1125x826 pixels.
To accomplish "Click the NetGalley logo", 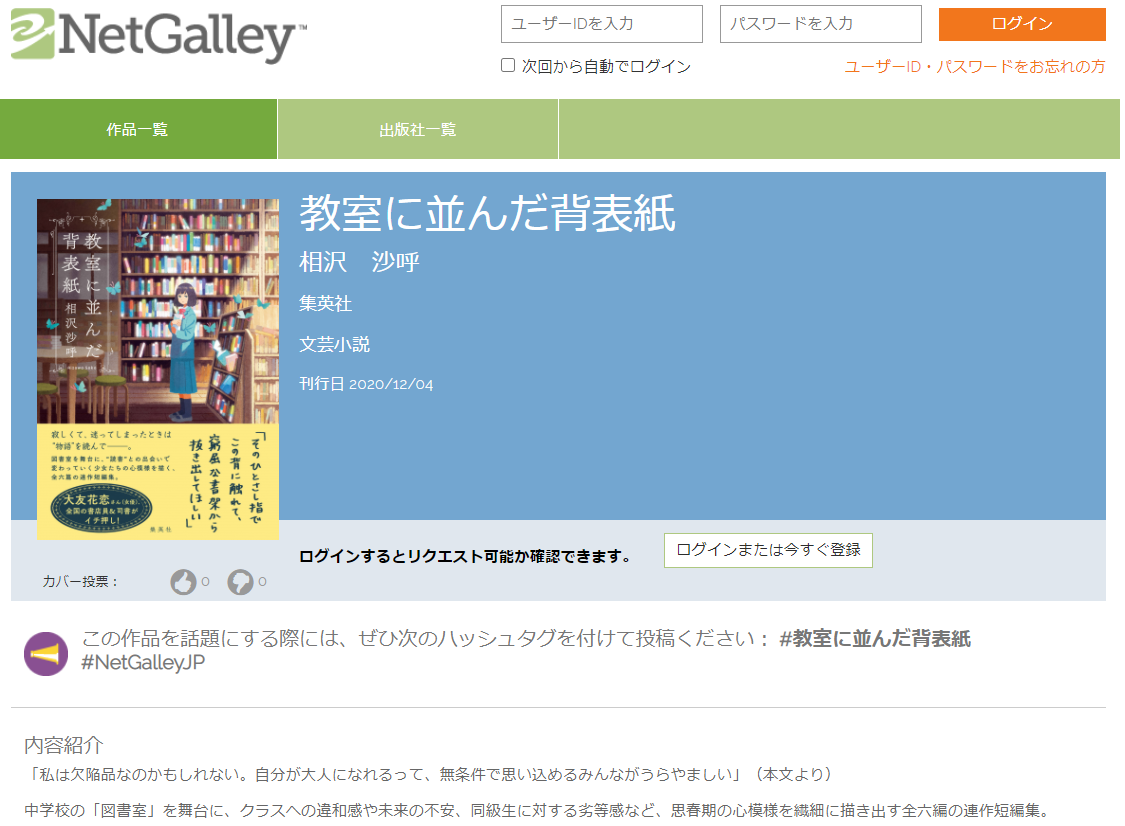I will (159, 34).
